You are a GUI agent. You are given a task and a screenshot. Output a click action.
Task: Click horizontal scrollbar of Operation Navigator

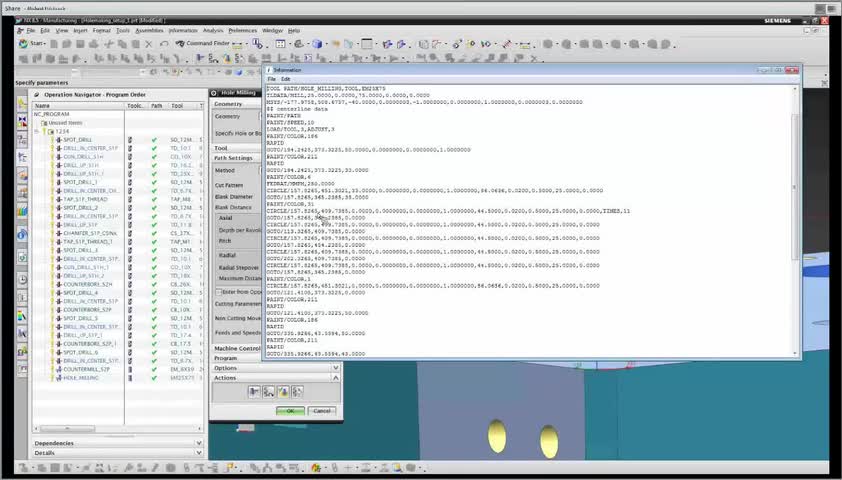(x=68, y=429)
